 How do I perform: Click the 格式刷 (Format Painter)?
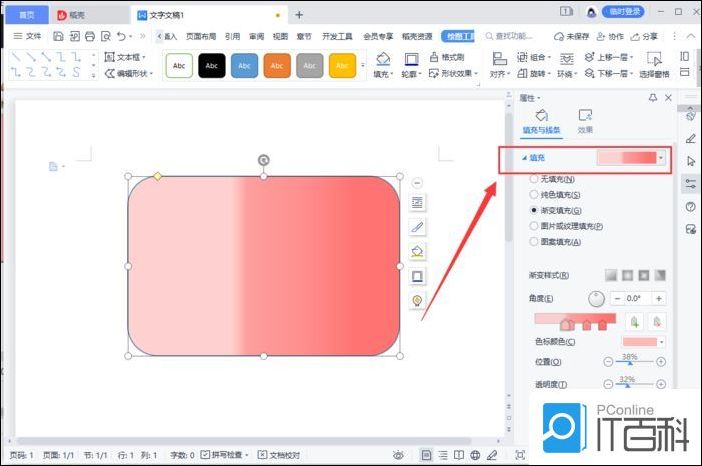pyautogui.click(x=447, y=57)
